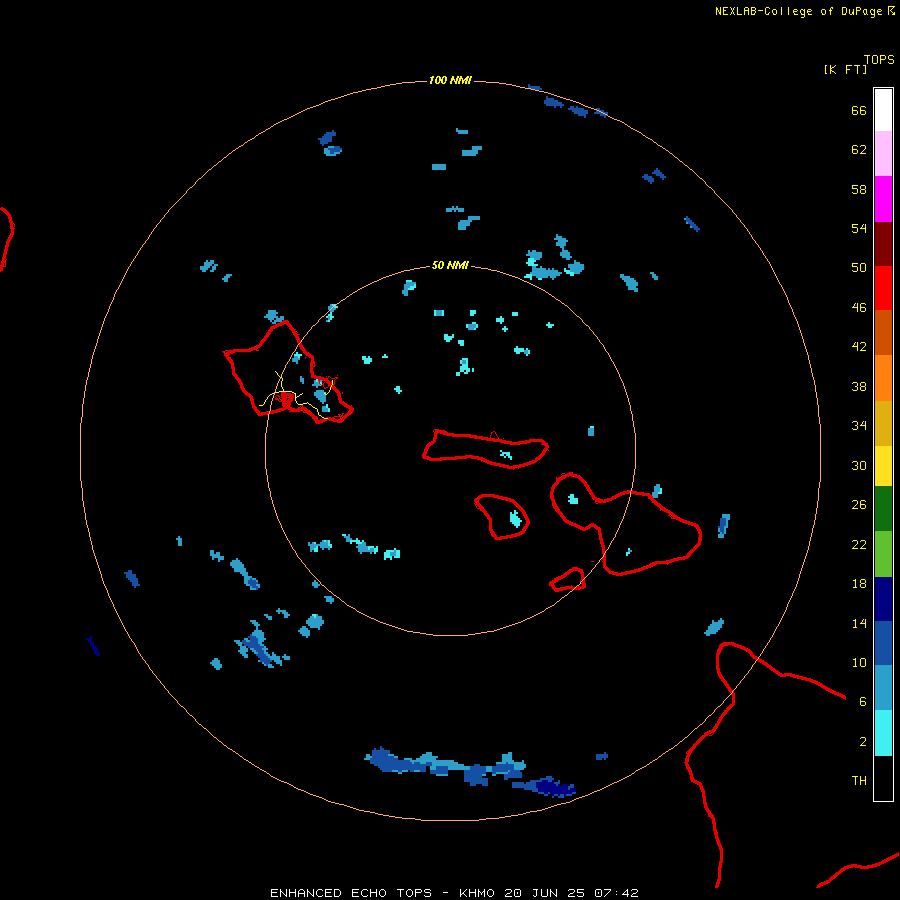Click the "50 NMI" range ring label
Viewport: 900px width, 900px height.
click(450, 265)
